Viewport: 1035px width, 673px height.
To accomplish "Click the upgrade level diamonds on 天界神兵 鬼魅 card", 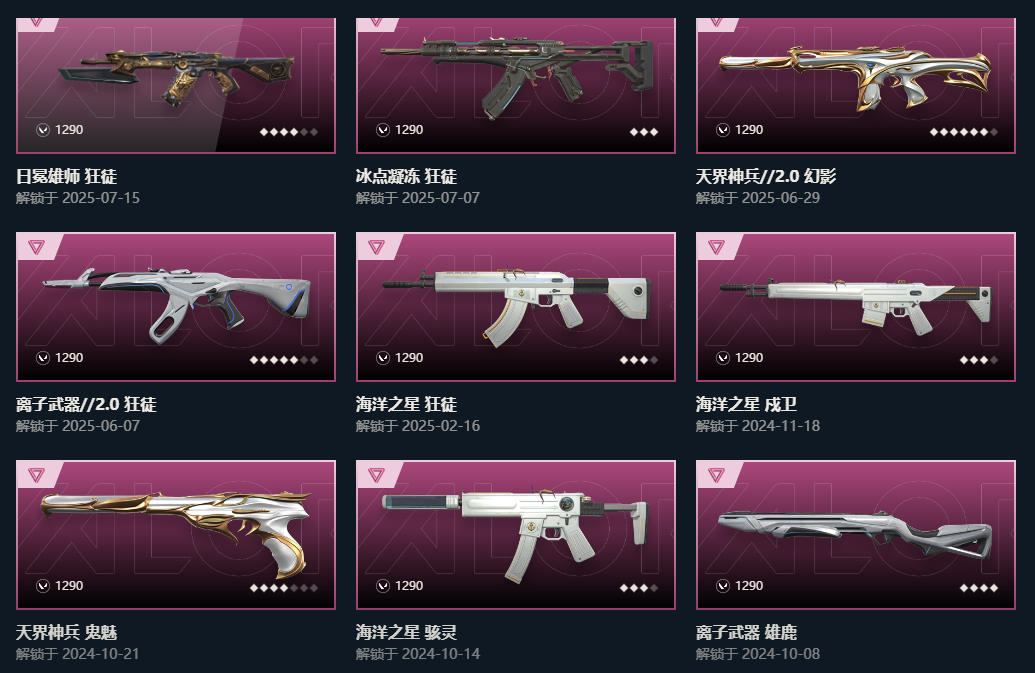I will pyautogui.click(x=284, y=588).
